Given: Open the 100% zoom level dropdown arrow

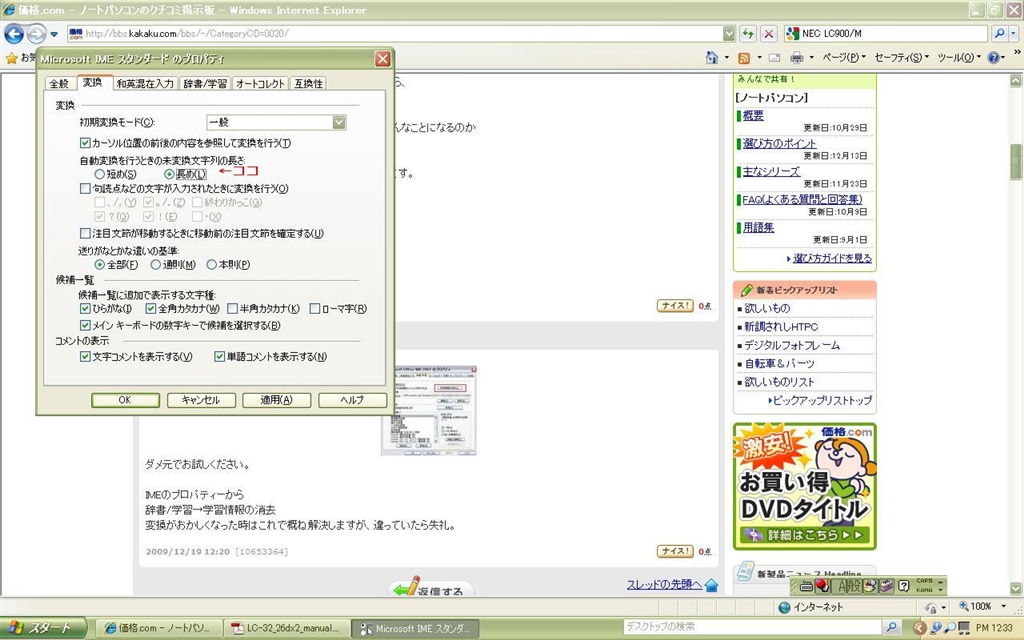Looking at the screenshot, I should (x=1004, y=607).
